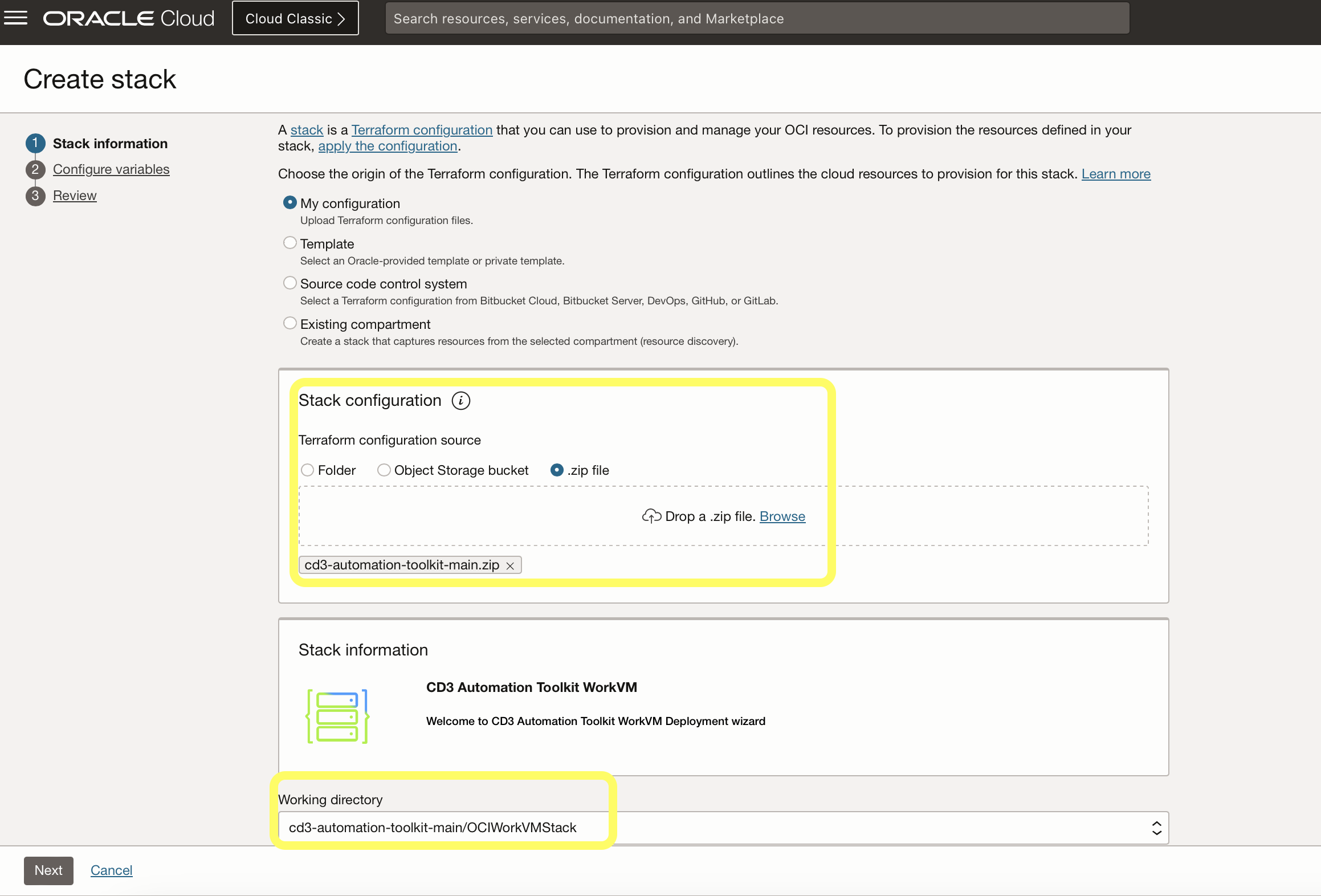The image size is (1321, 896).
Task: Click the Welcome to CD3 deployment wizard text
Action: click(x=596, y=721)
